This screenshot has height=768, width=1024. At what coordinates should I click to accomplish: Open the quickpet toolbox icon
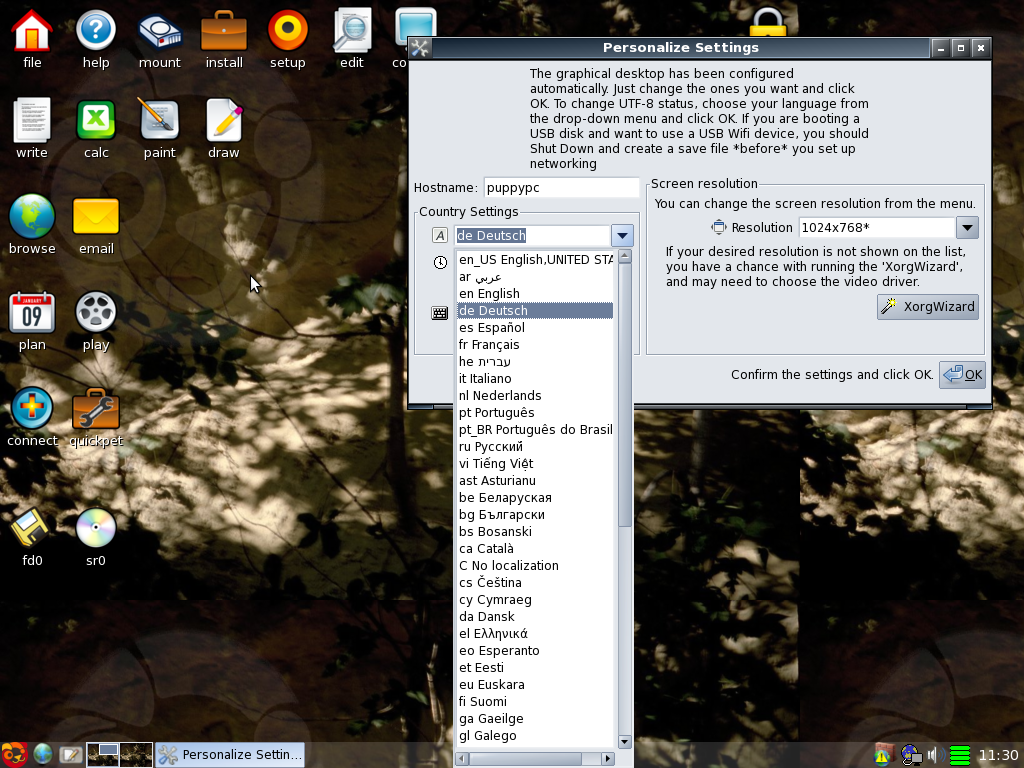pyautogui.click(x=96, y=410)
